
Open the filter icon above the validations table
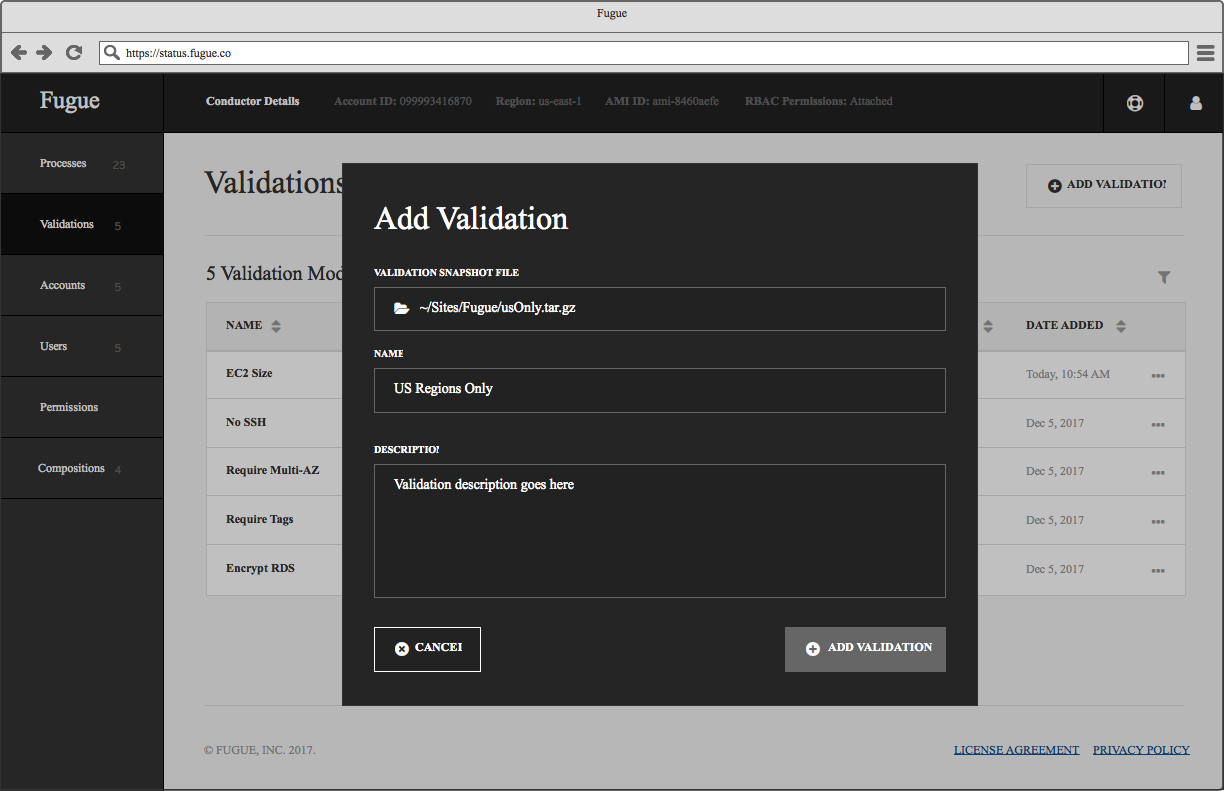[x=1164, y=277]
